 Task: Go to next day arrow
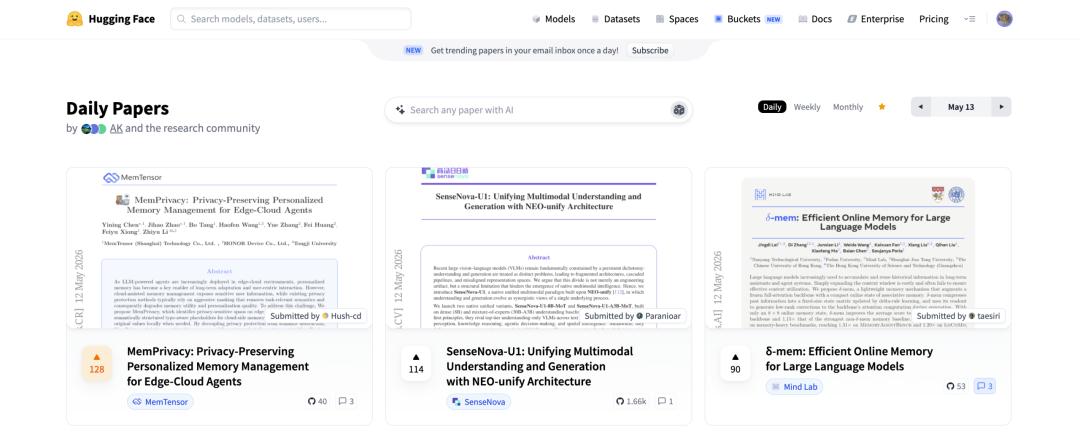(x=1001, y=107)
